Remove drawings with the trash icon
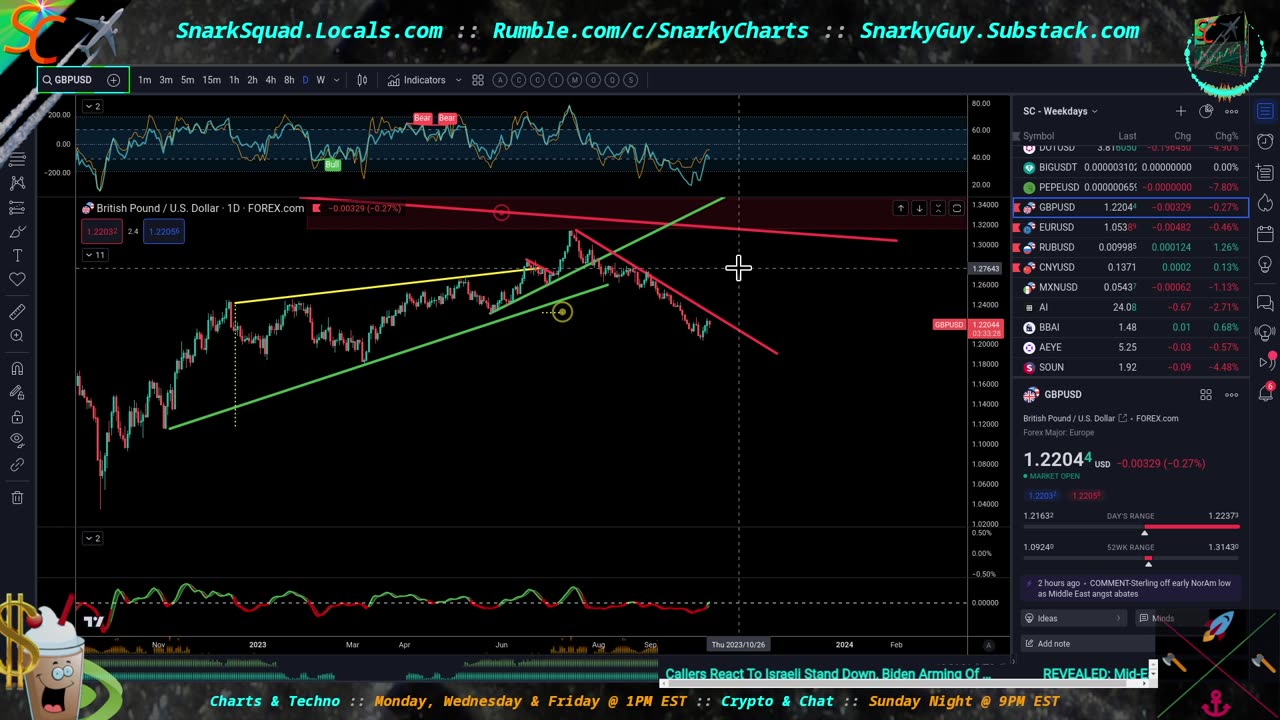This screenshot has width=1280, height=720. pyautogui.click(x=17, y=497)
